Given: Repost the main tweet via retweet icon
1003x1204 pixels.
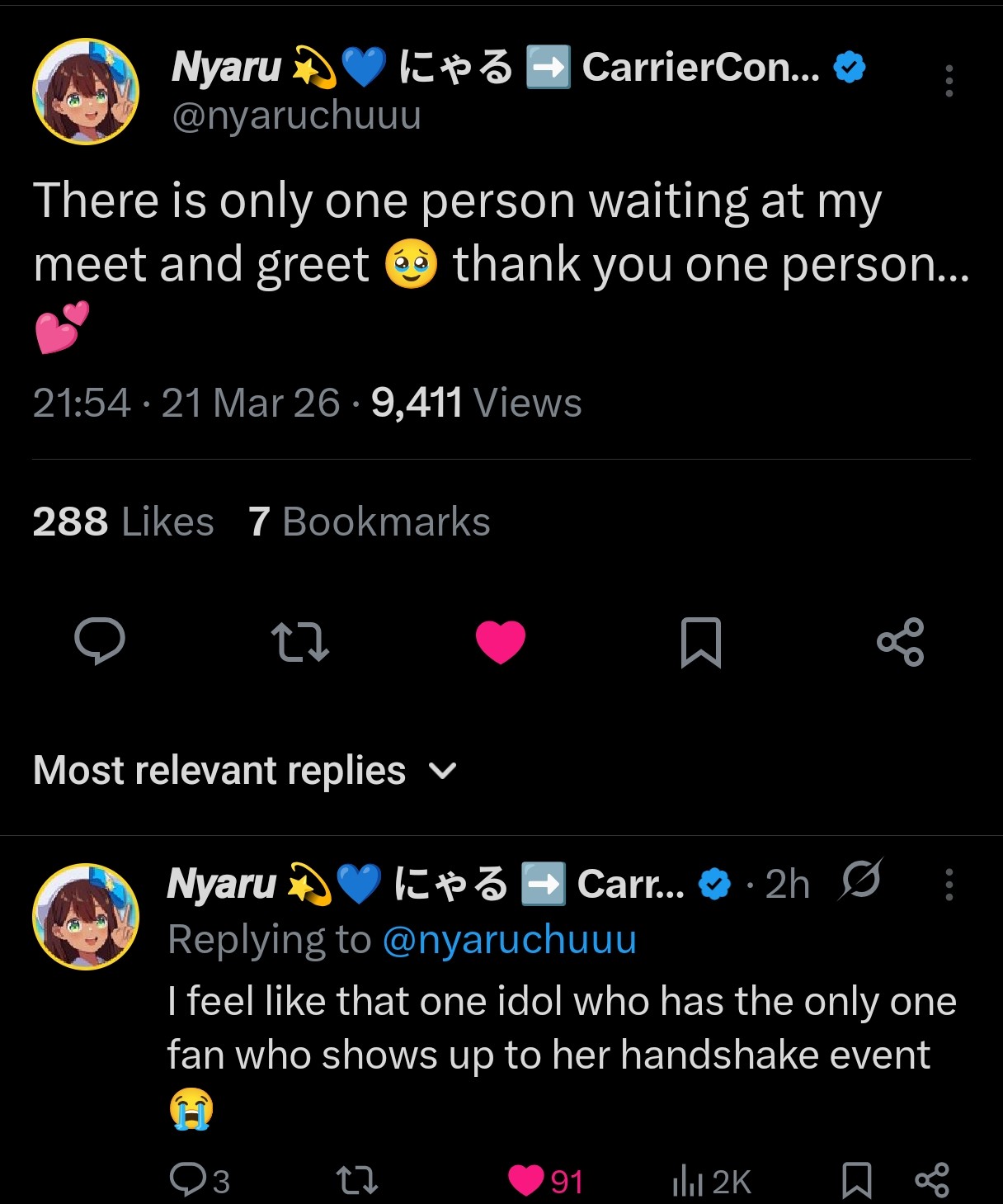Looking at the screenshot, I should [300, 642].
